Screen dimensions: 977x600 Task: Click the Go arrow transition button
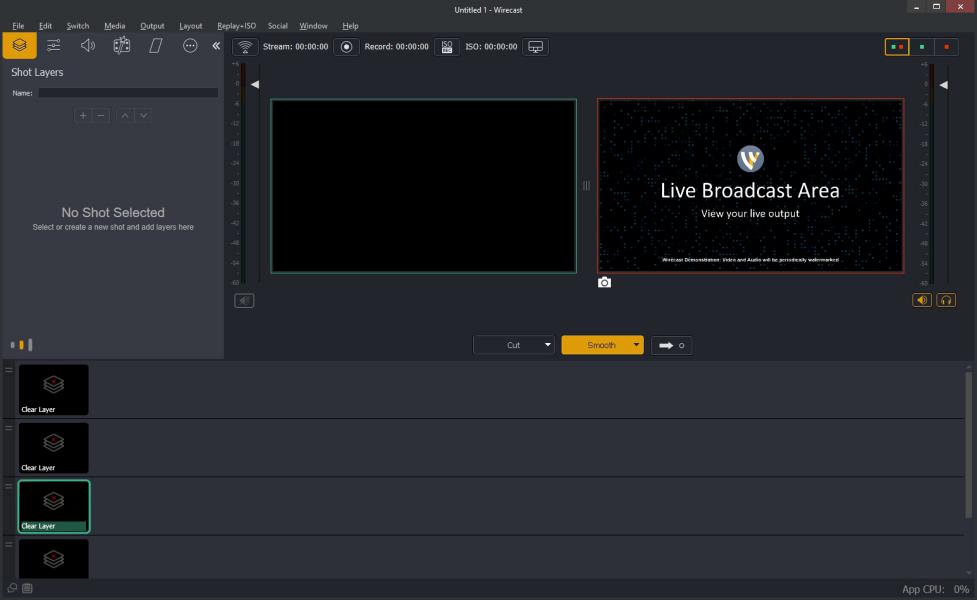(672, 345)
